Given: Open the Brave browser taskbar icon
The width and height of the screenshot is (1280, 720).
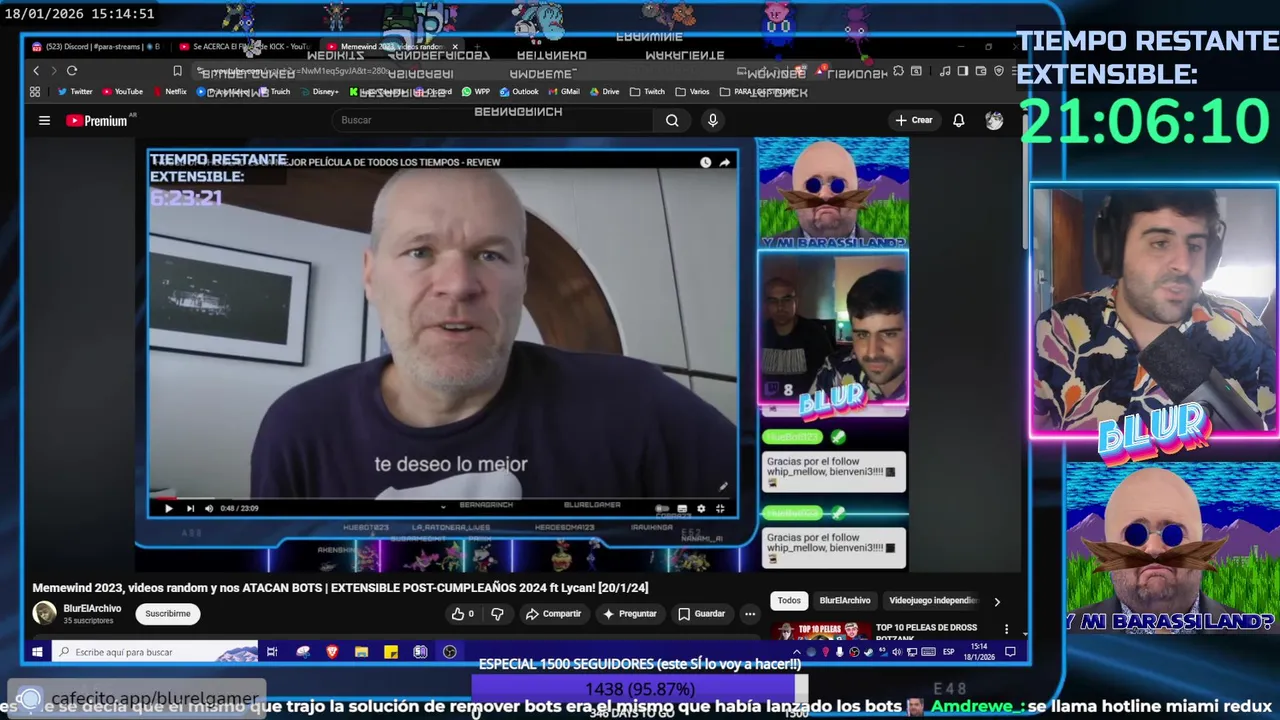Looking at the screenshot, I should (332, 652).
